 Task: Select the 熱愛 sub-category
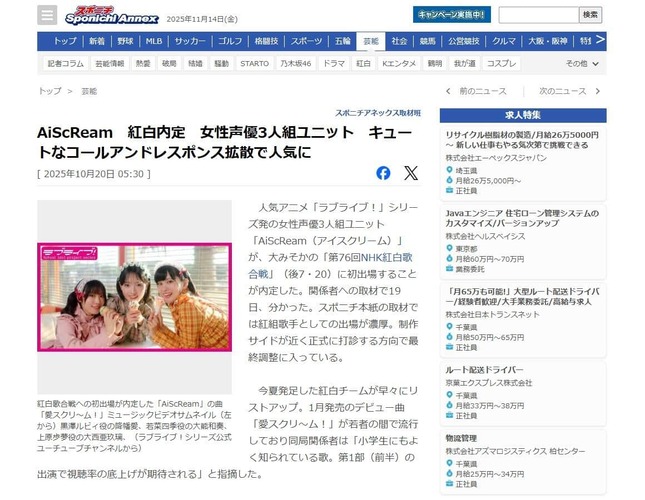(x=143, y=64)
